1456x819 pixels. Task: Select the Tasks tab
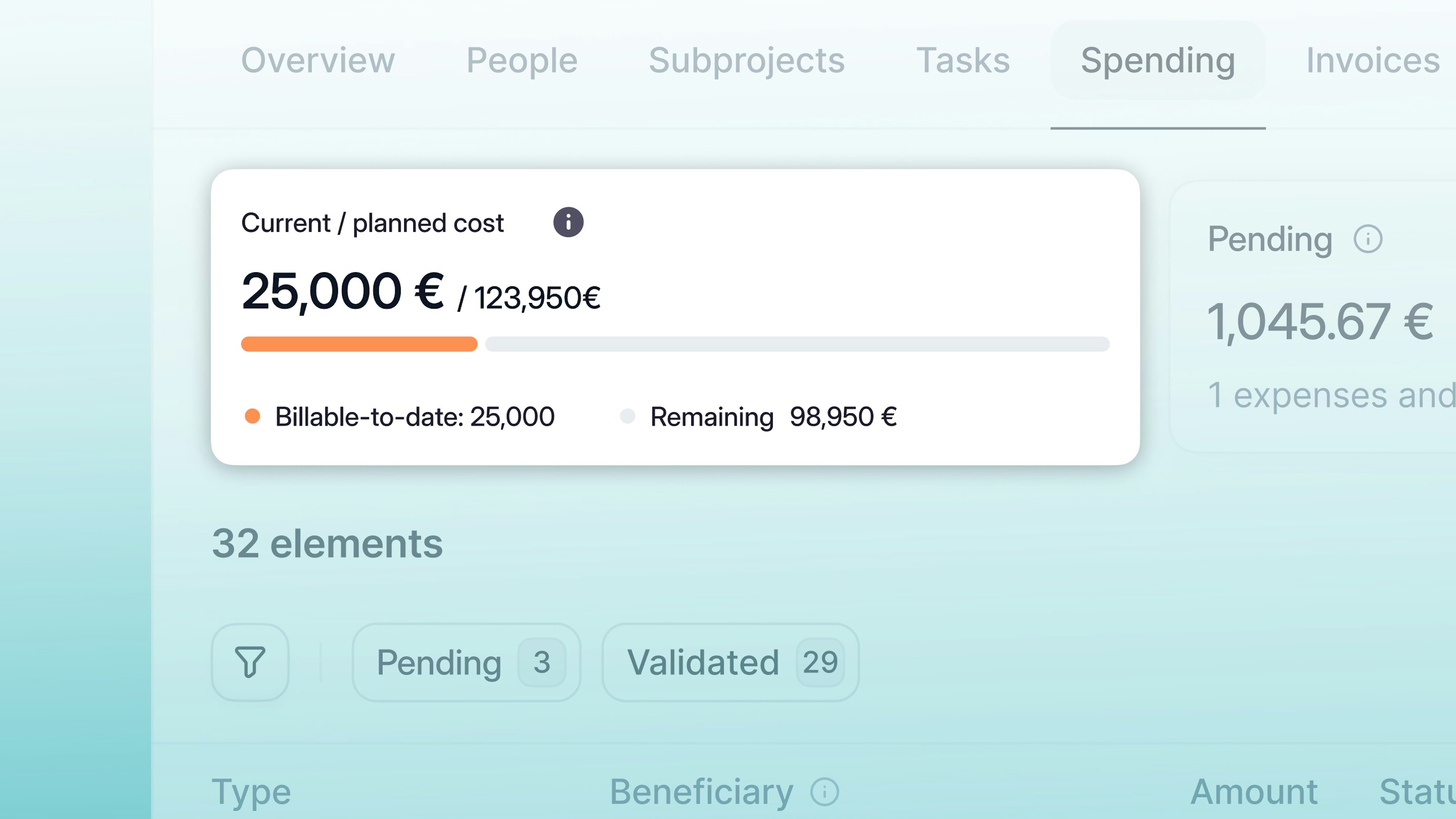coord(963,61)
